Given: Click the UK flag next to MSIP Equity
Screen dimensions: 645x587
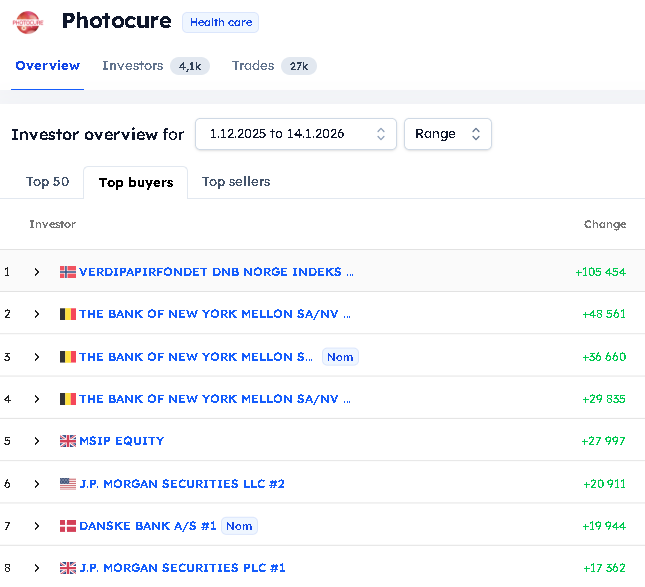Looking at the screenshot, I should 68,441.
